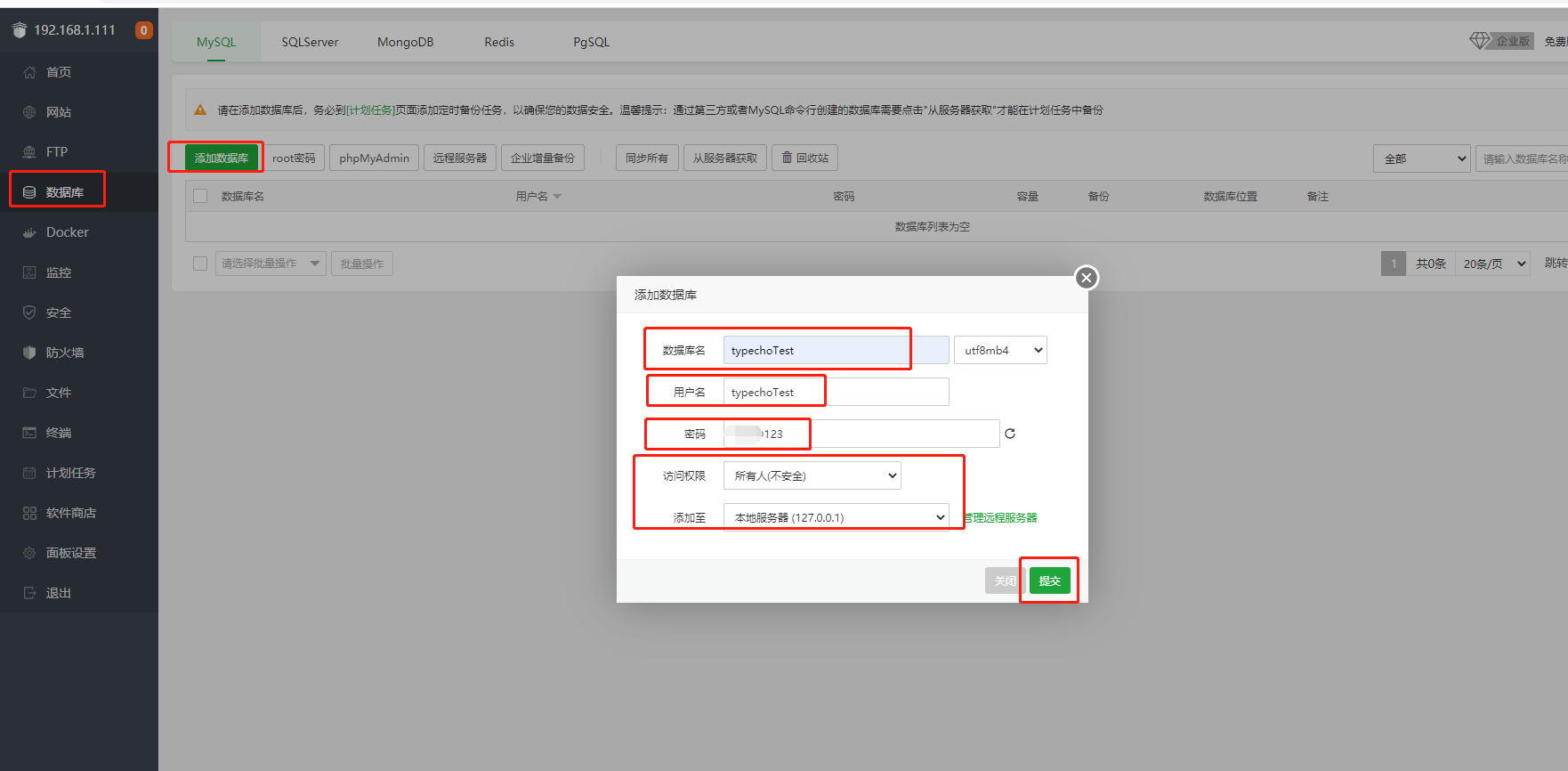
Task: Click the refresh icon to regenerate password
Action: tap(1010, 434)
